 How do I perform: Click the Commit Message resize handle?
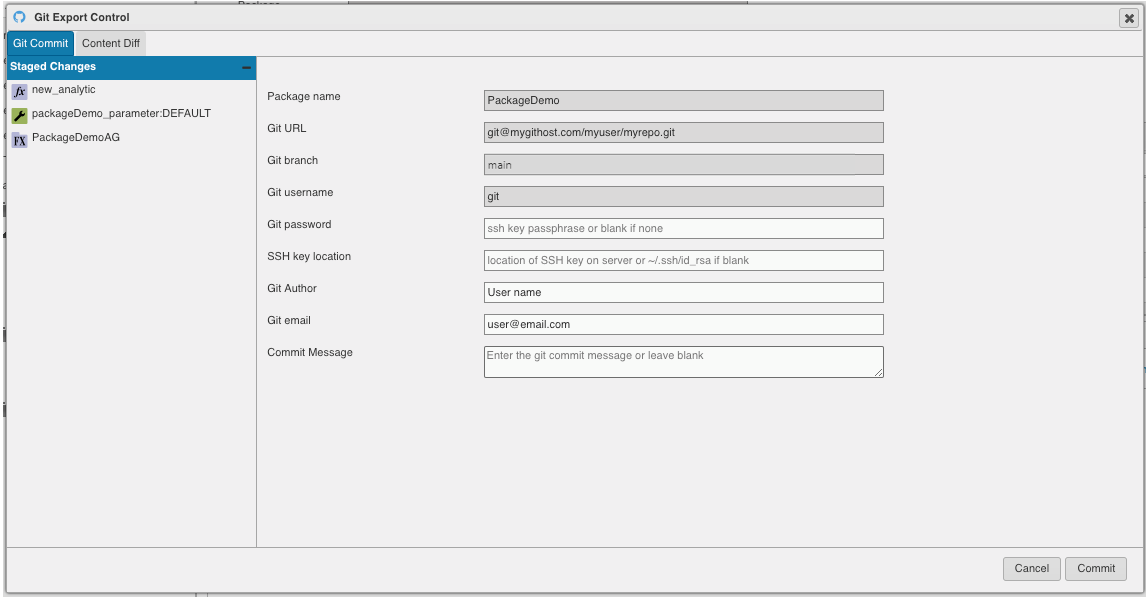pyautogui.click(x=879, y=373)
